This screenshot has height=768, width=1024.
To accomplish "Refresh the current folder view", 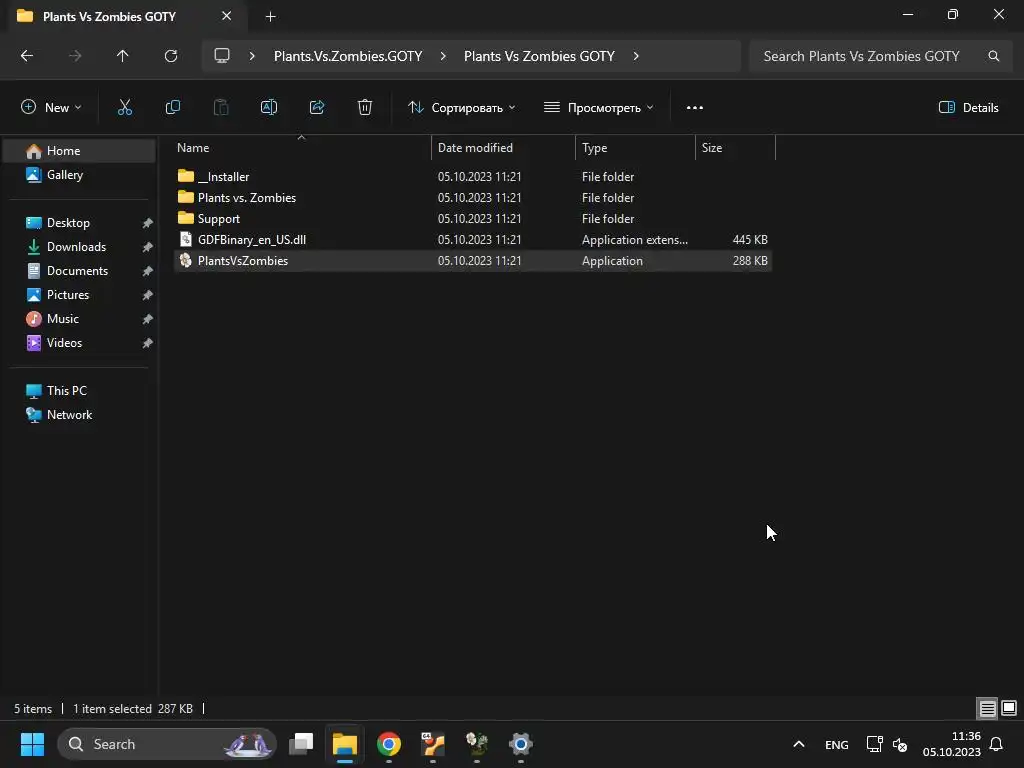I will 171,56.
